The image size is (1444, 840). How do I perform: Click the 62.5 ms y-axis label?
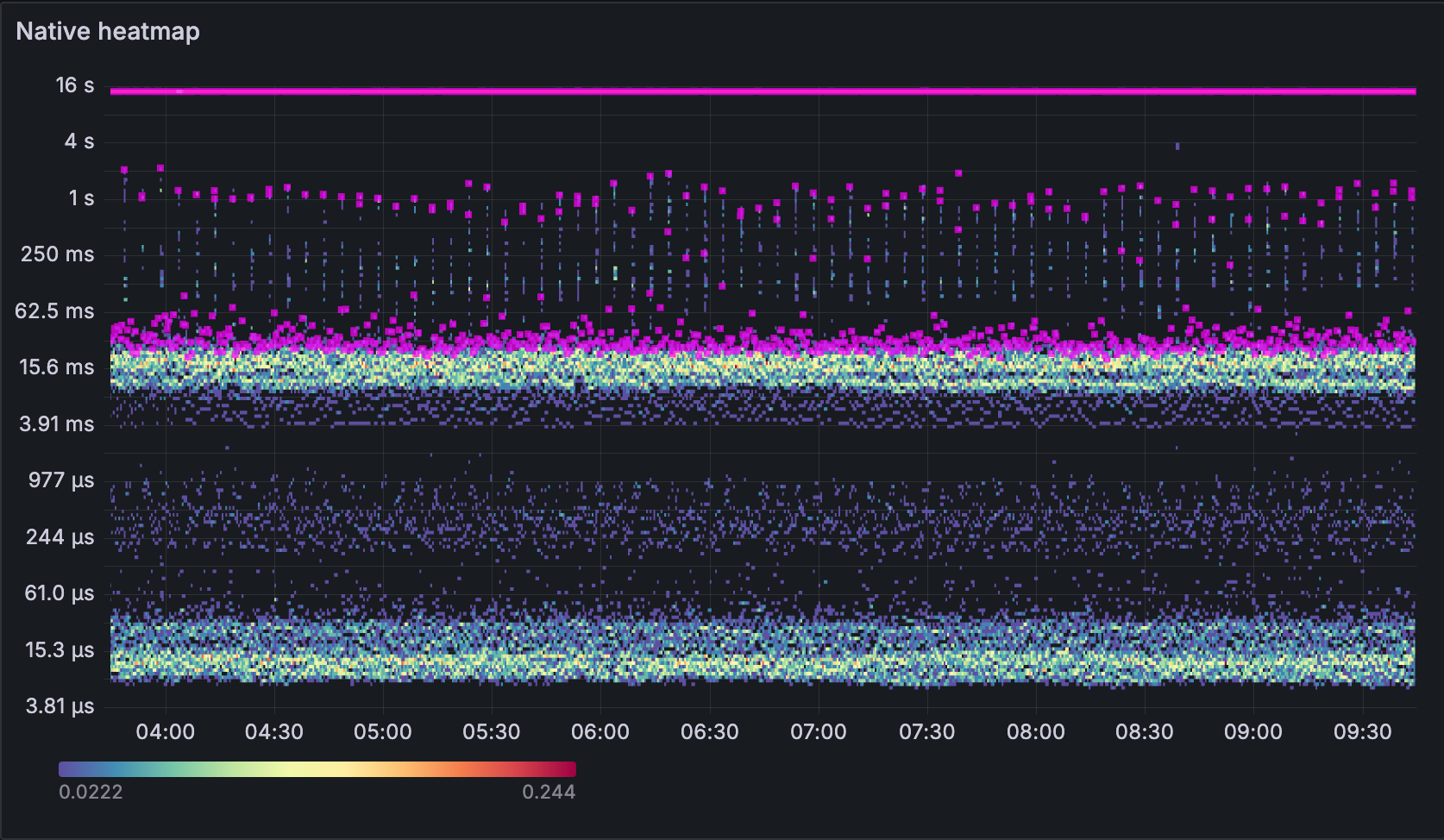click(54, 311)
